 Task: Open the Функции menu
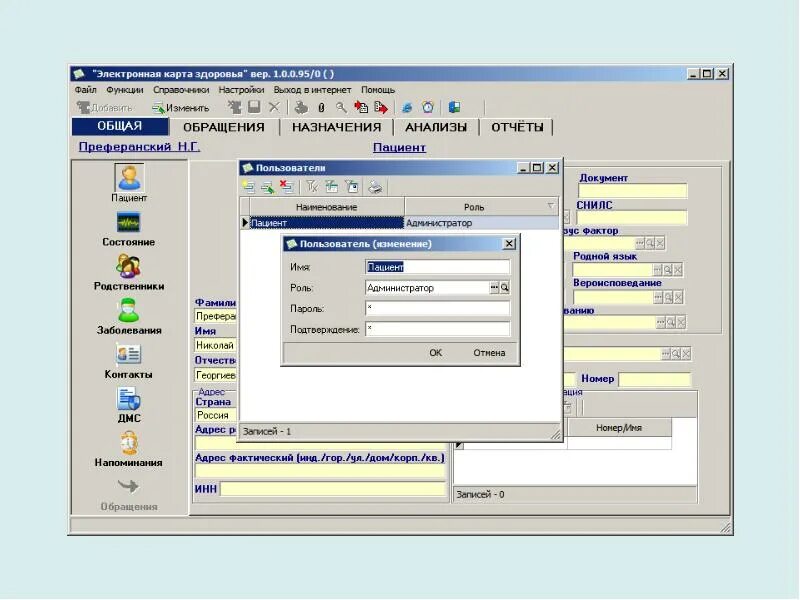pos(124,90)
